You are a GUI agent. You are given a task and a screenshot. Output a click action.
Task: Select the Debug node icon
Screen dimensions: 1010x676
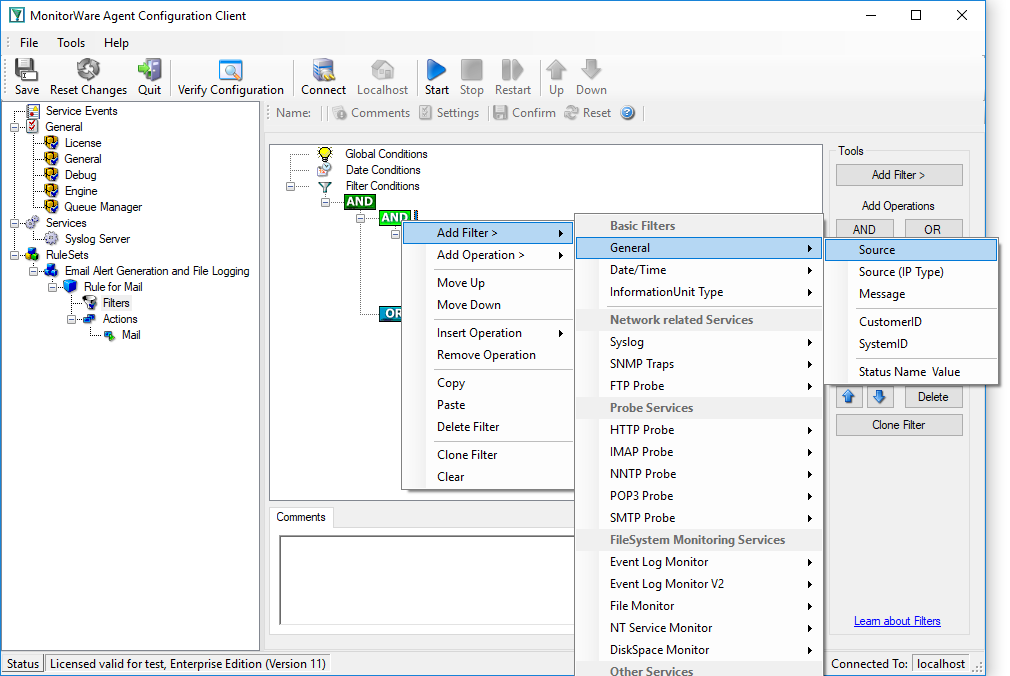52,175
